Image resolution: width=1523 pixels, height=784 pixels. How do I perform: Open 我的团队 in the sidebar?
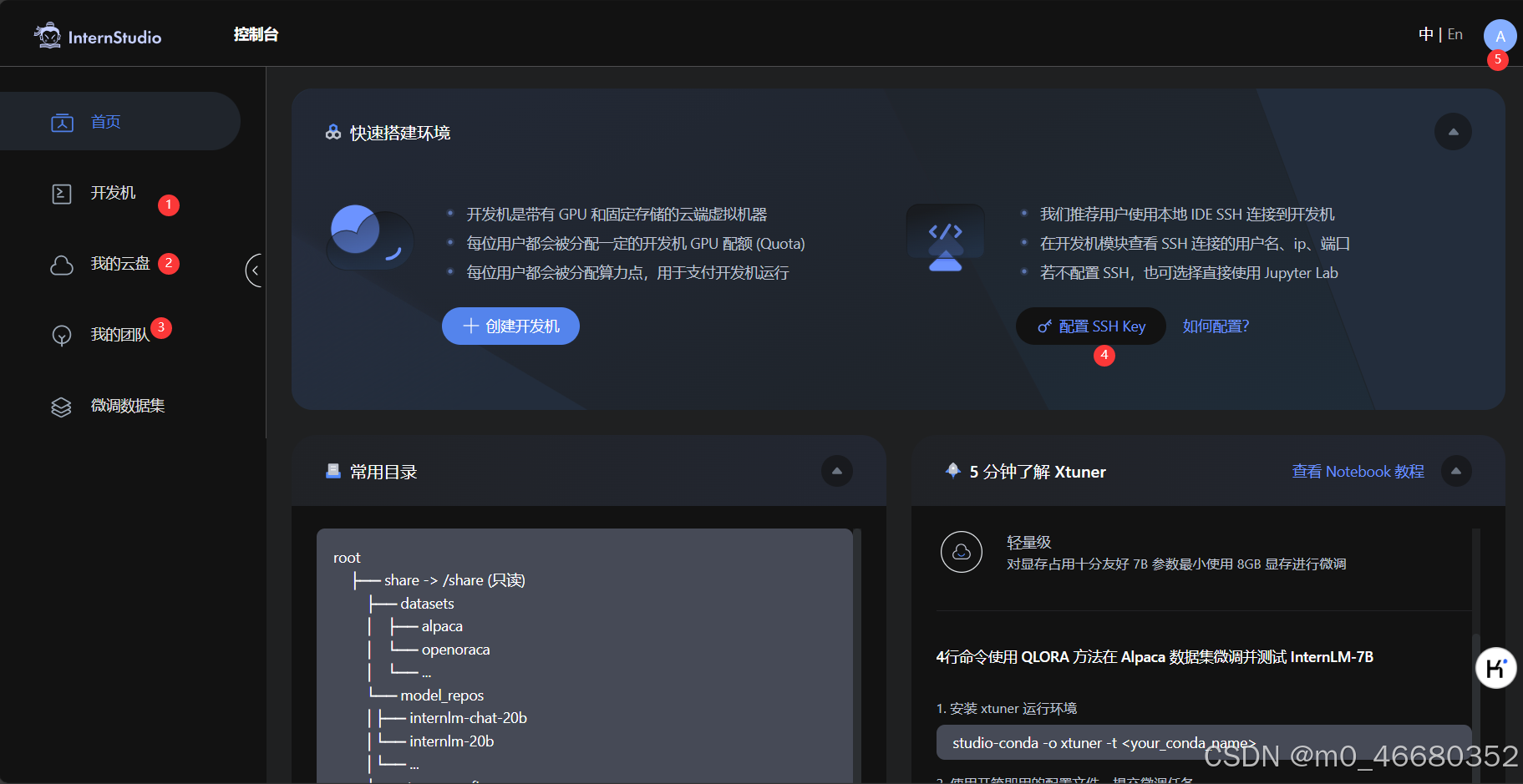[x=120, y=335]
